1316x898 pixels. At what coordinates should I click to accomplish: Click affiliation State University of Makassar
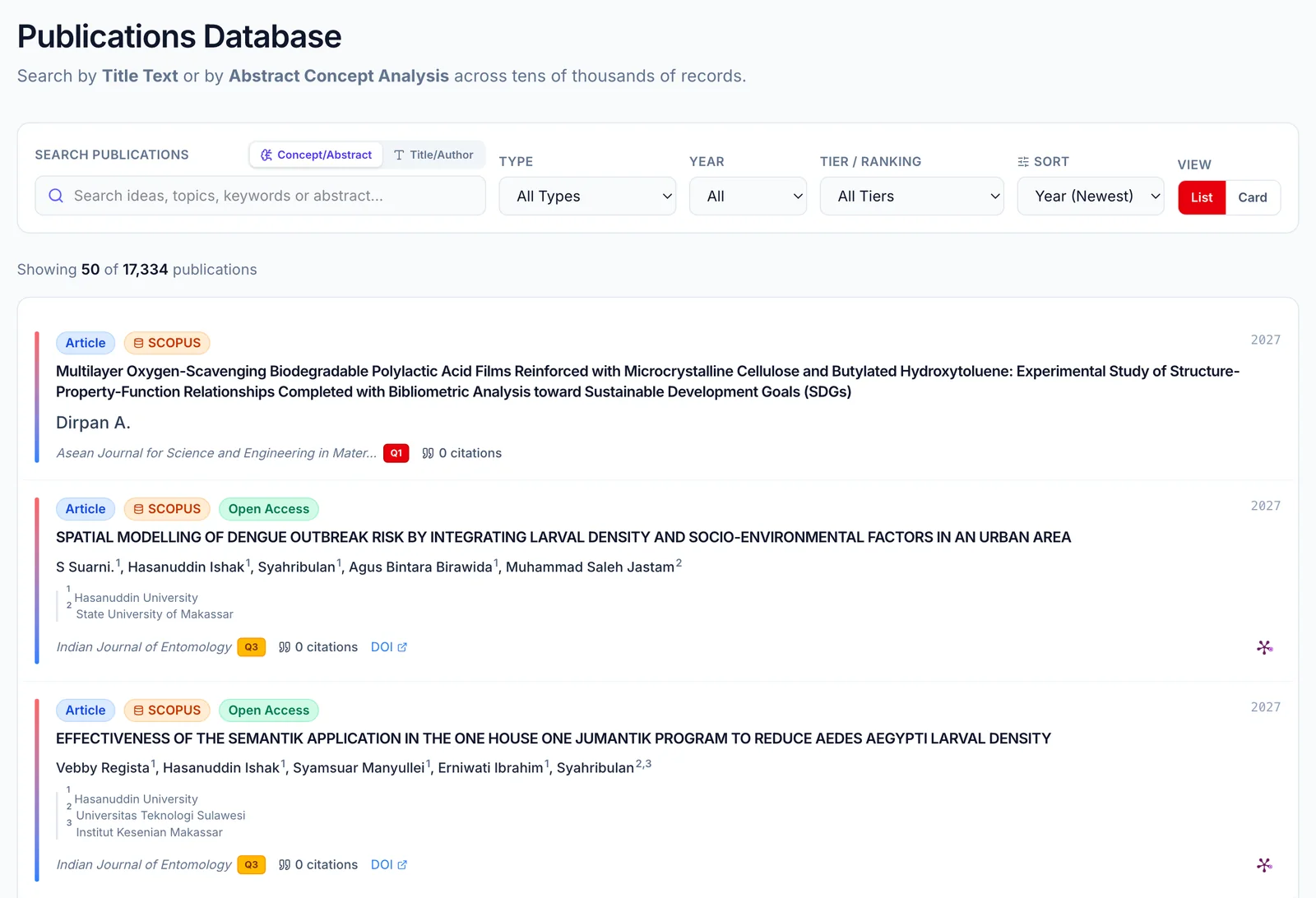pyautogui.click(x=155, y=614)
